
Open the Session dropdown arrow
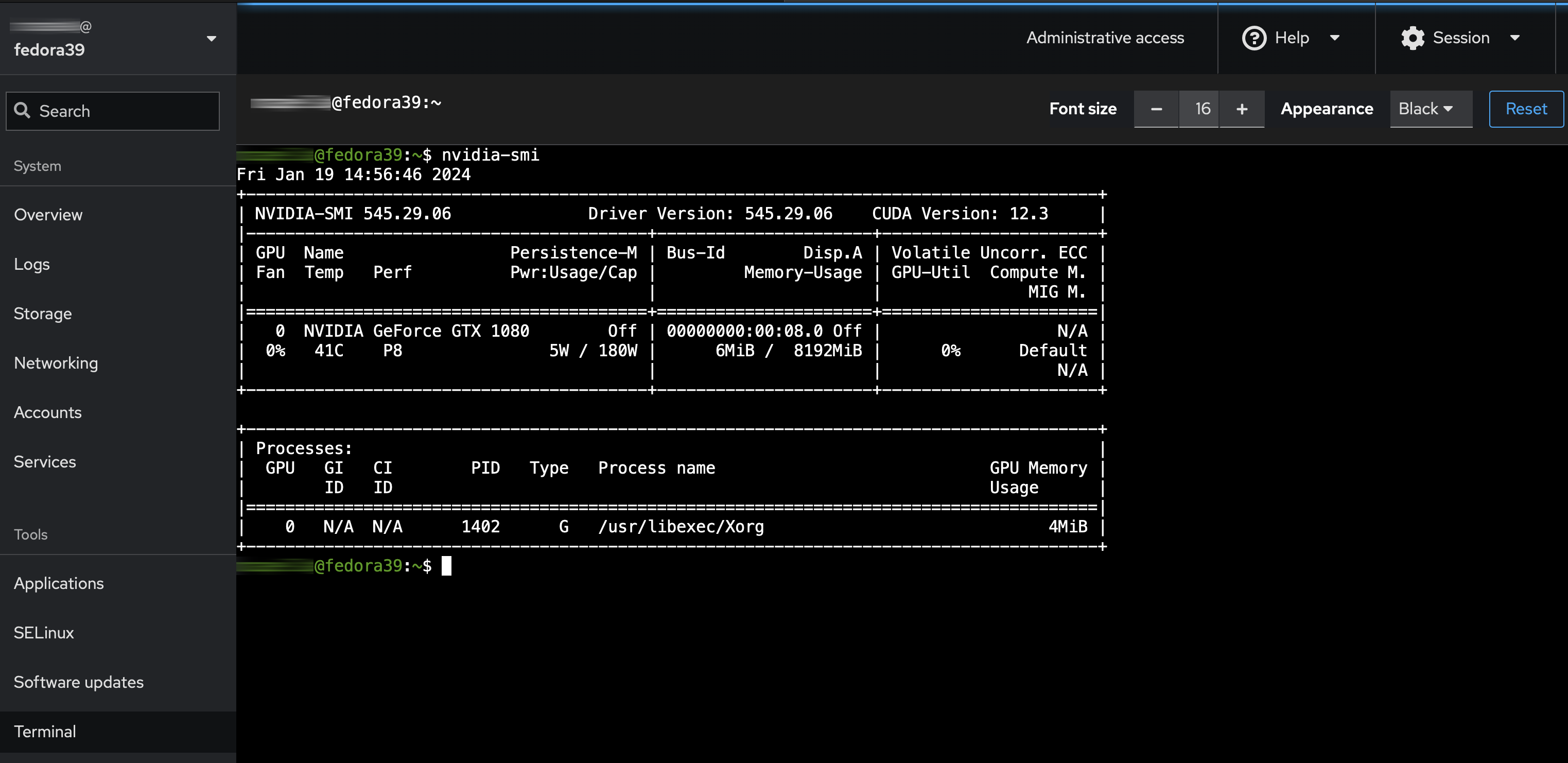pos(1515,38)
